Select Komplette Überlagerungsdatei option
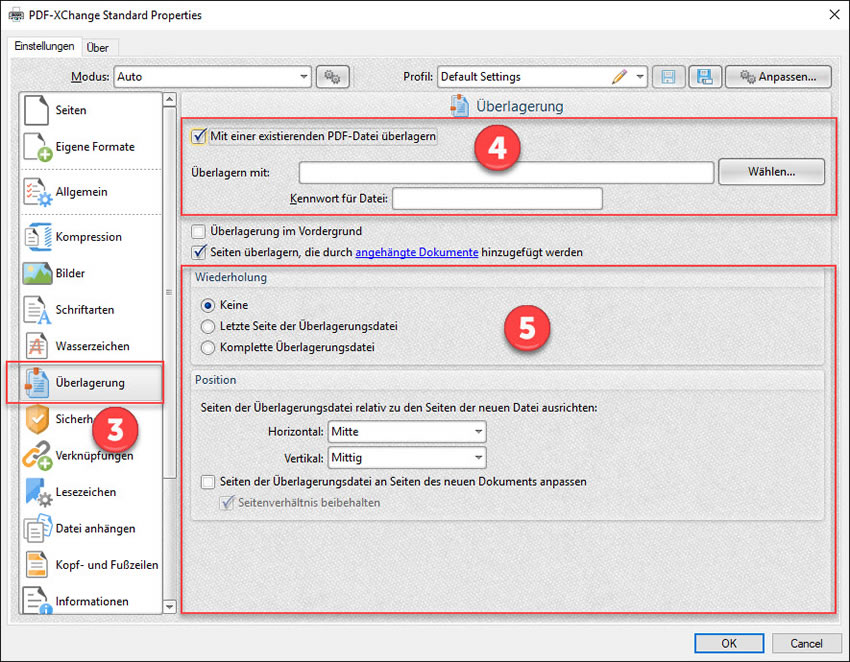This screenshot has width=850, height=662. click(208, 348)
